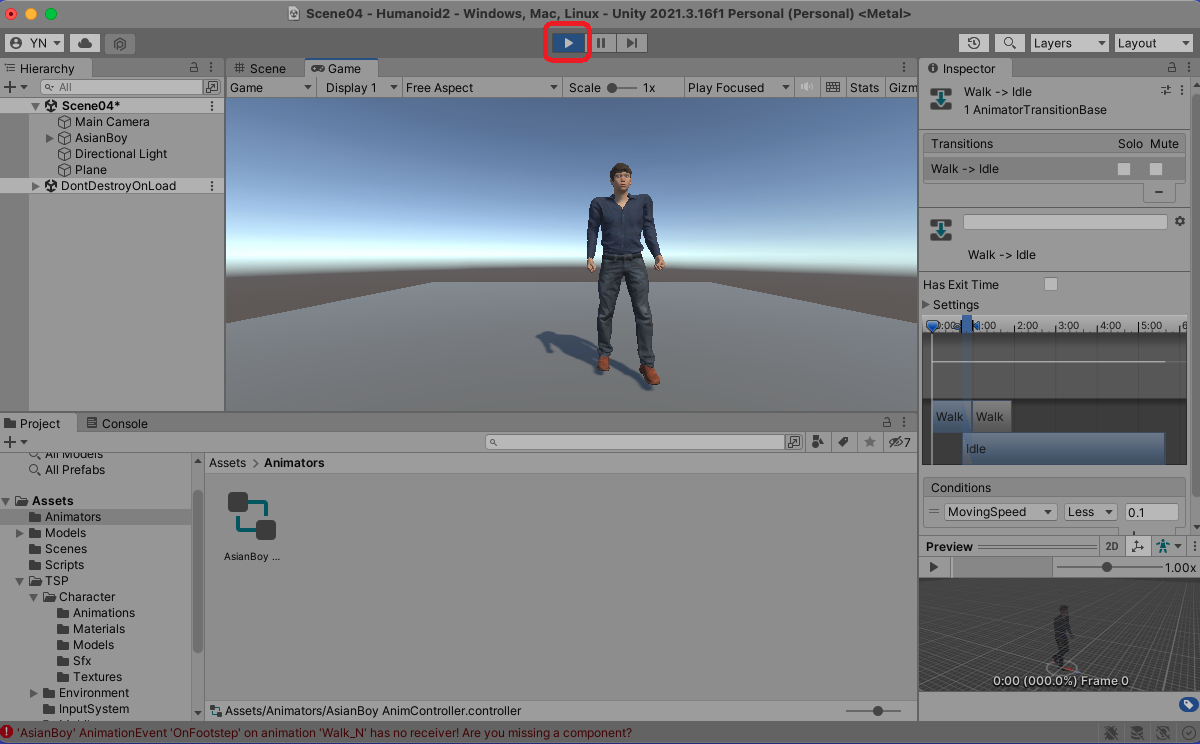
Task: Check Solo for Walk -> Idle transition
Action: (1124, 169)
